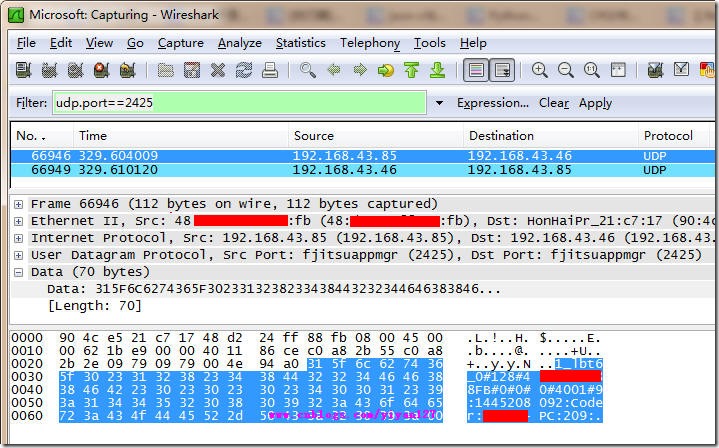Expand the Ethernet II tree node

[18, 221]
